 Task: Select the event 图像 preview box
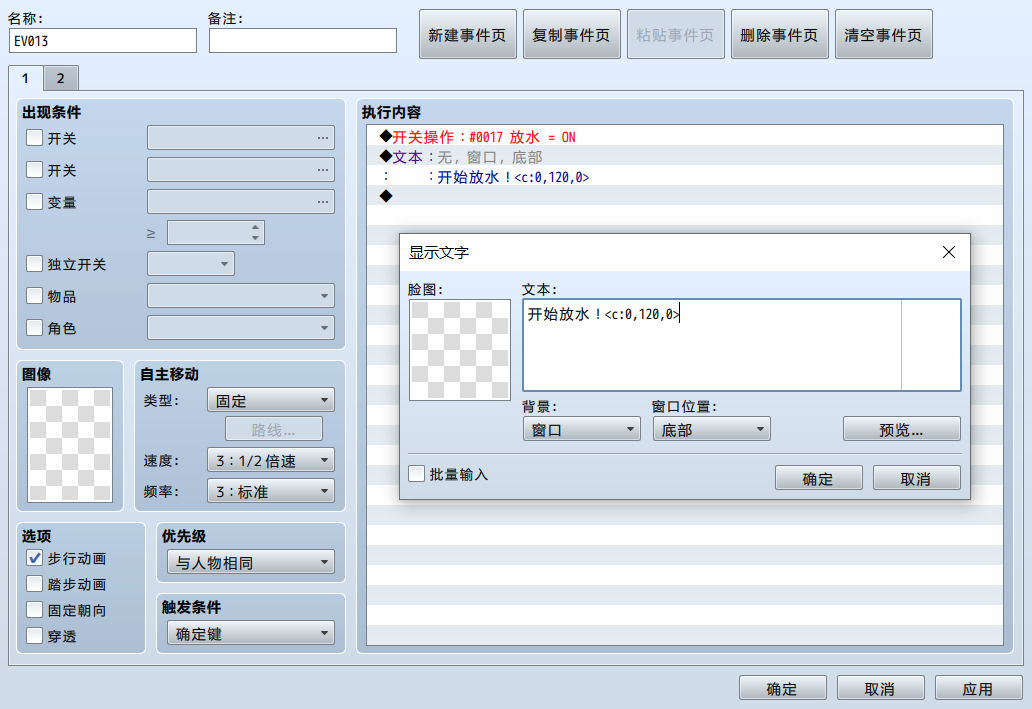70,445
